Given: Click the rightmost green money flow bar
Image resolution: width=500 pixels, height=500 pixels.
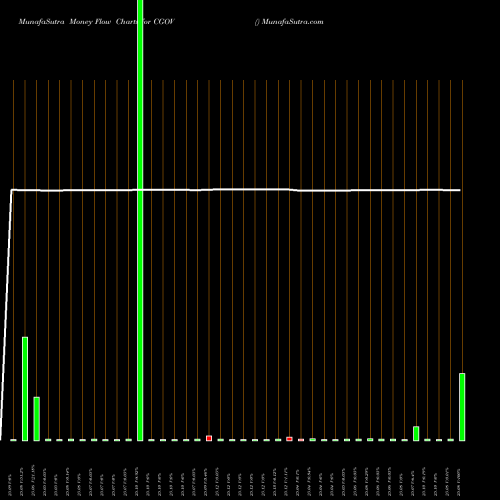Looking at the screenshot, I should 462,407.
